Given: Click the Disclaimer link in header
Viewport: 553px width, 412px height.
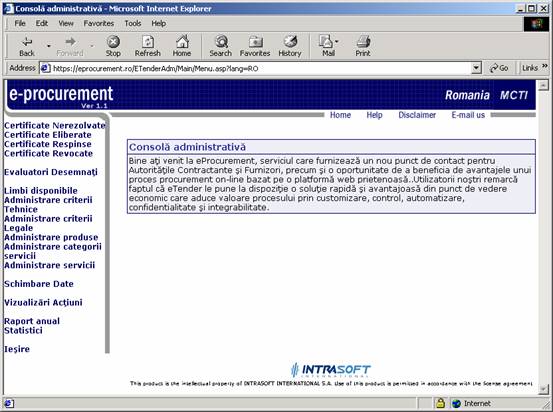Looking at the screenshot, I should click(417, 115).
